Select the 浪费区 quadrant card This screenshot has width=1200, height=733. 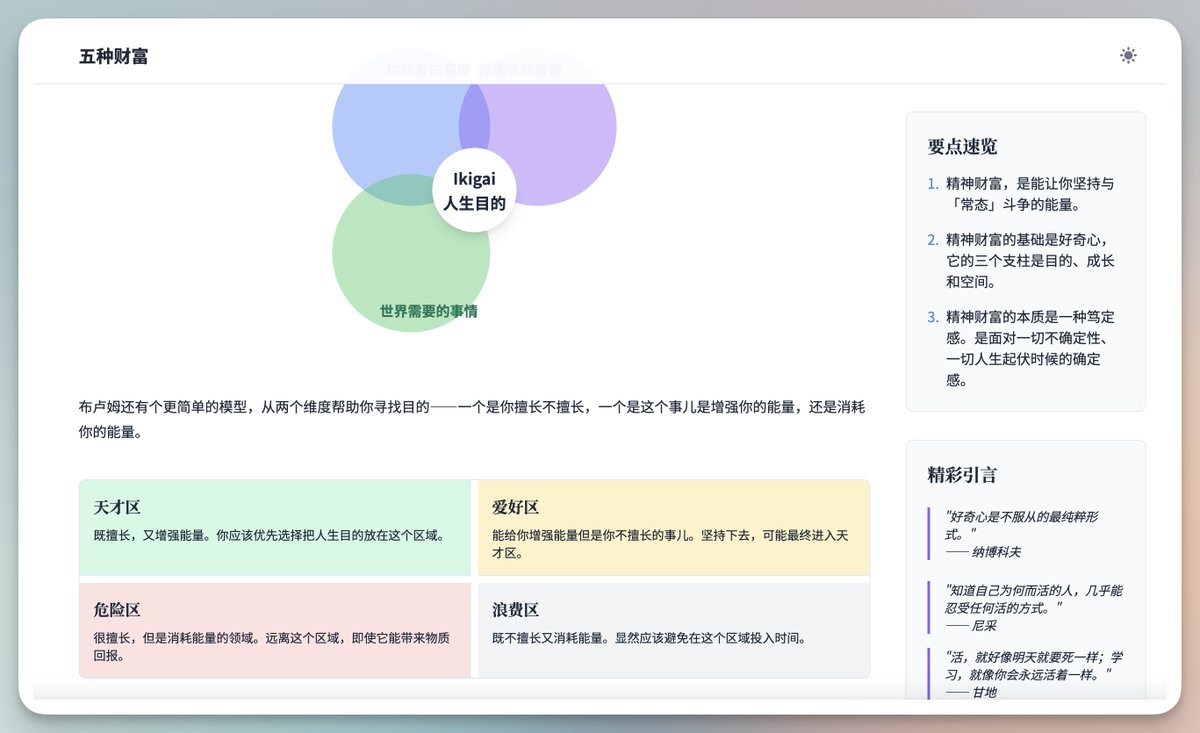click(x=674, y=630)
